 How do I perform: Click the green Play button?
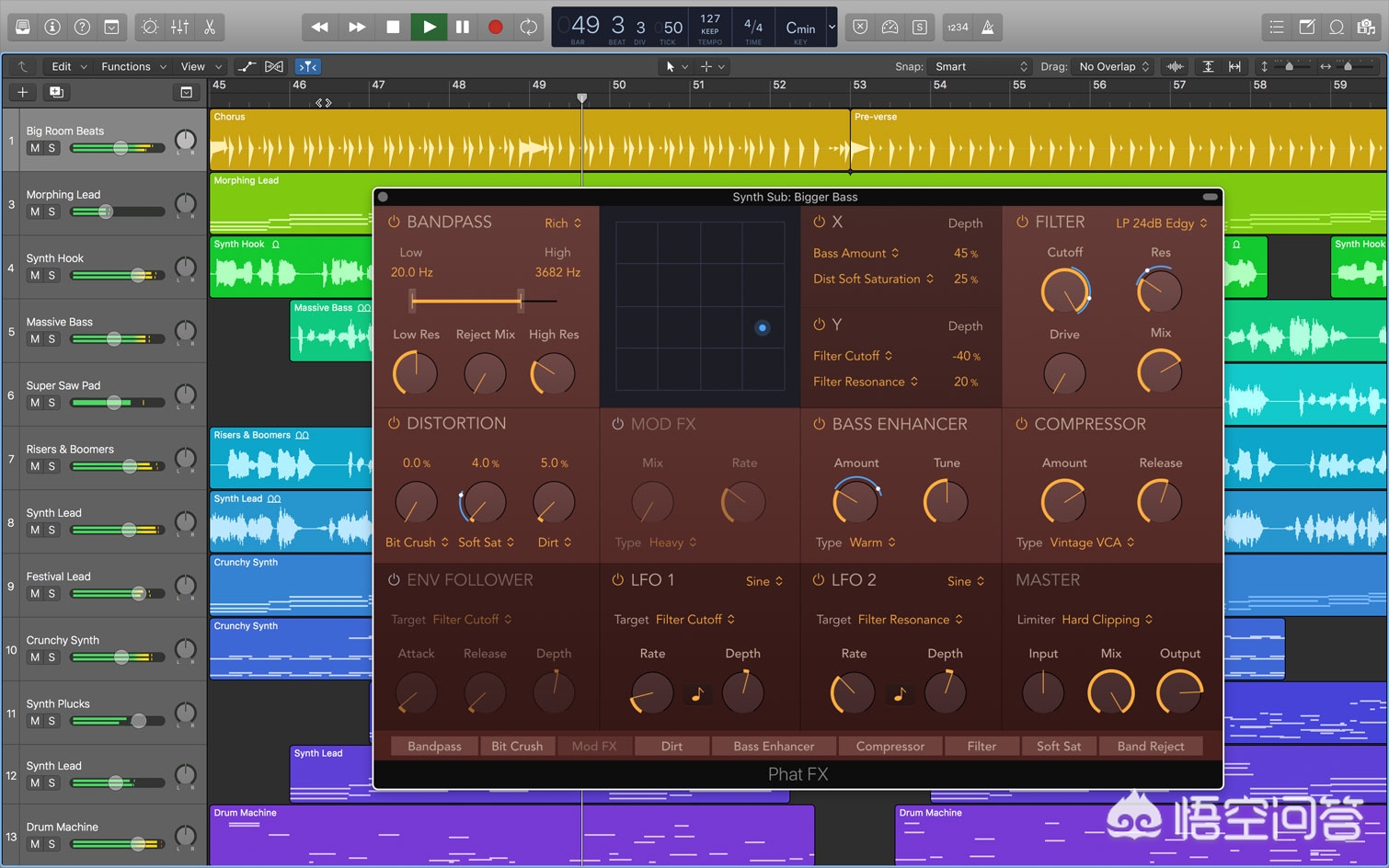point(429,27)
